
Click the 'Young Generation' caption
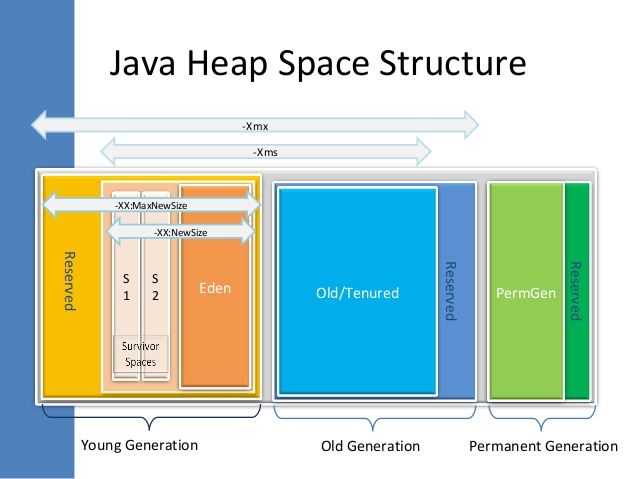(x=140, y=445)
